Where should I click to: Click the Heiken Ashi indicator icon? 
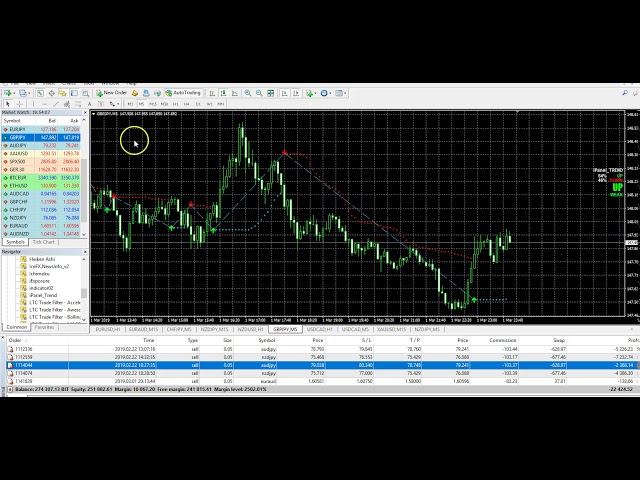(x=24, y=259)
